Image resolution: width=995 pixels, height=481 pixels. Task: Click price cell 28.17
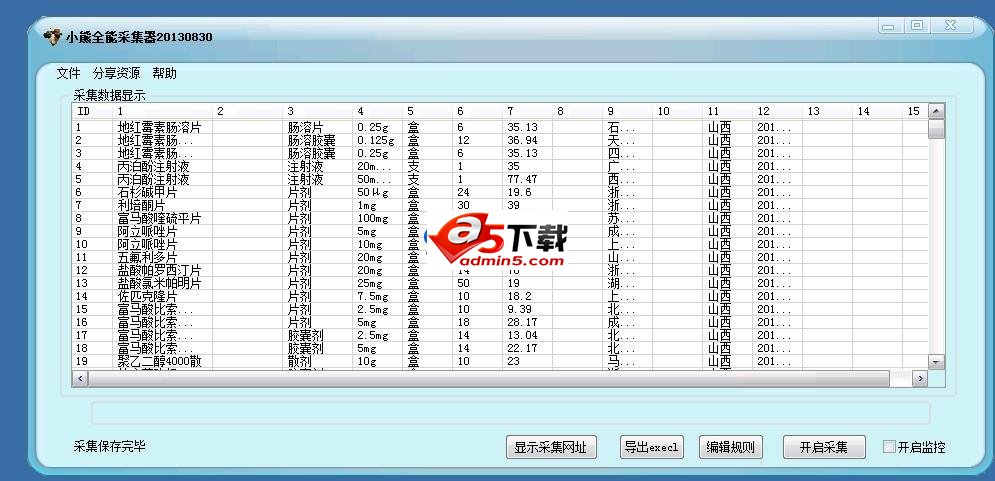(x=522, y=322)
